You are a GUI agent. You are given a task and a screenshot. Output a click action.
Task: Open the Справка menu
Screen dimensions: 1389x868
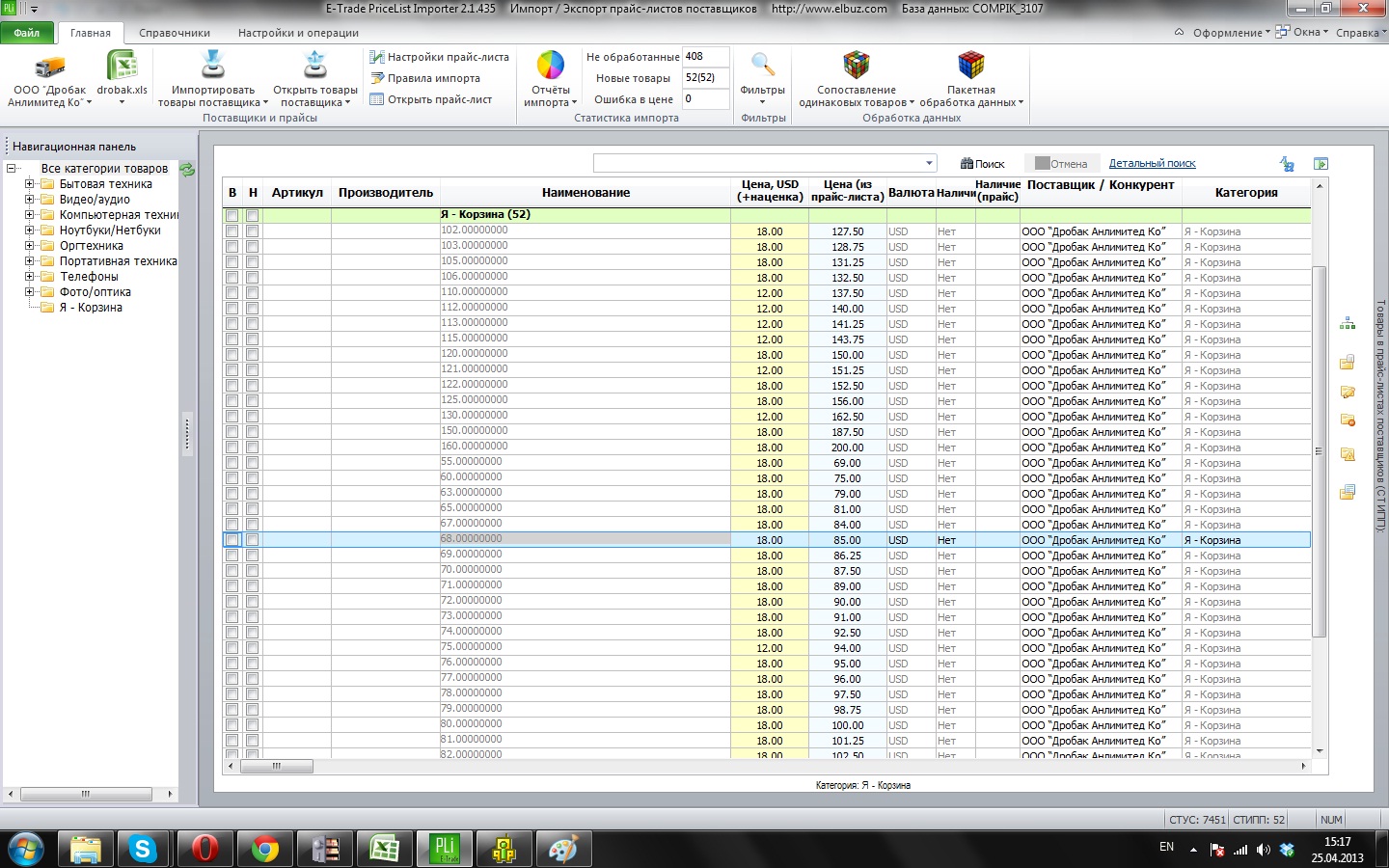click(1360, 33)
